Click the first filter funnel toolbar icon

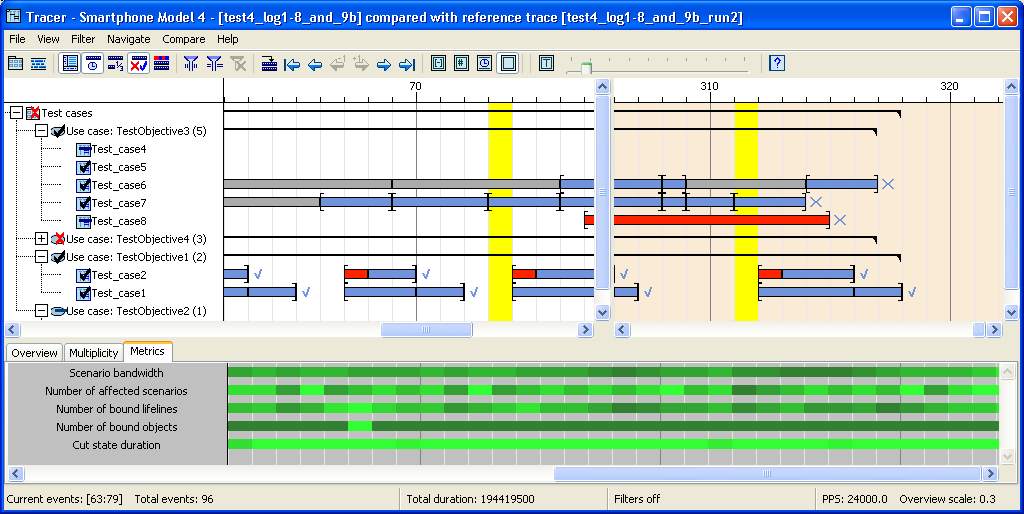(190, 64)
